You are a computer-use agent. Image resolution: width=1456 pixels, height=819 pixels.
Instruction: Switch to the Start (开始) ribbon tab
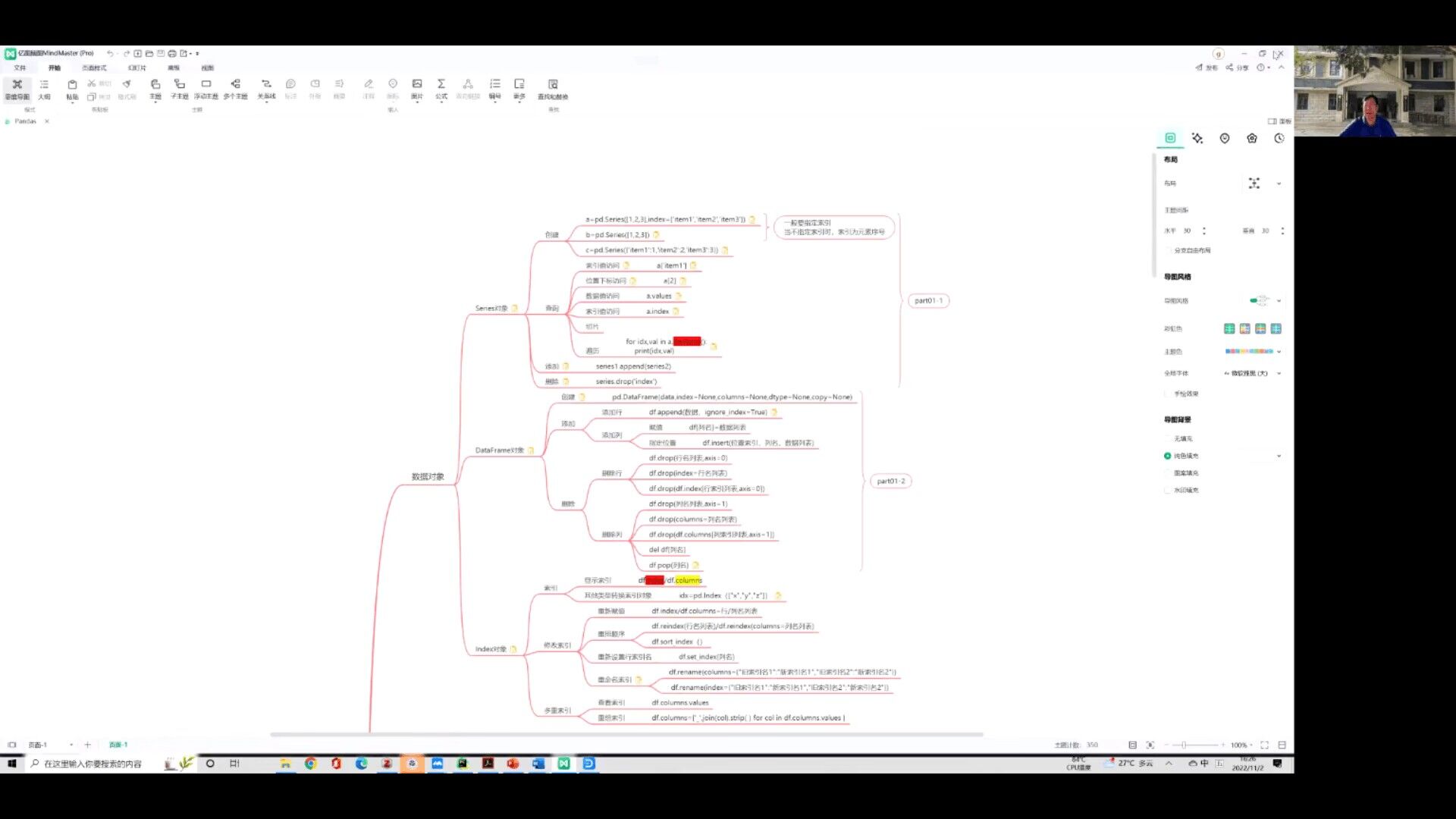click(54, 68)
